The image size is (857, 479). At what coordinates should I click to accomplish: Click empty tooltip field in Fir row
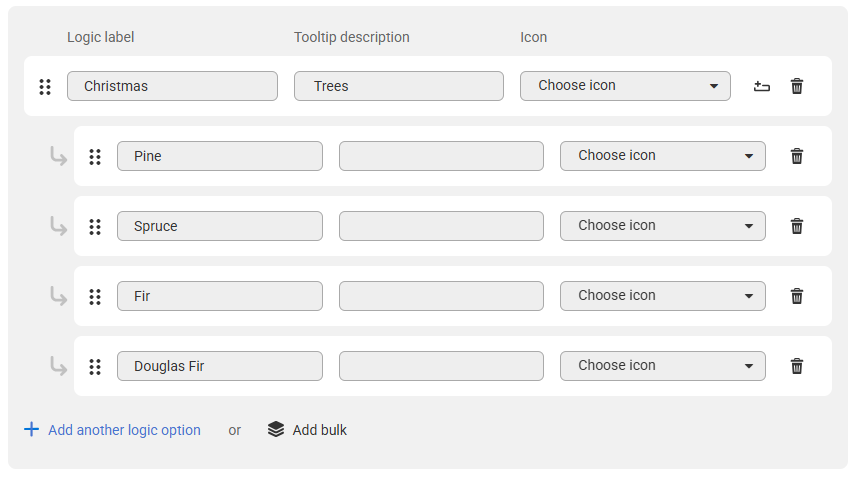click(441, 296)
